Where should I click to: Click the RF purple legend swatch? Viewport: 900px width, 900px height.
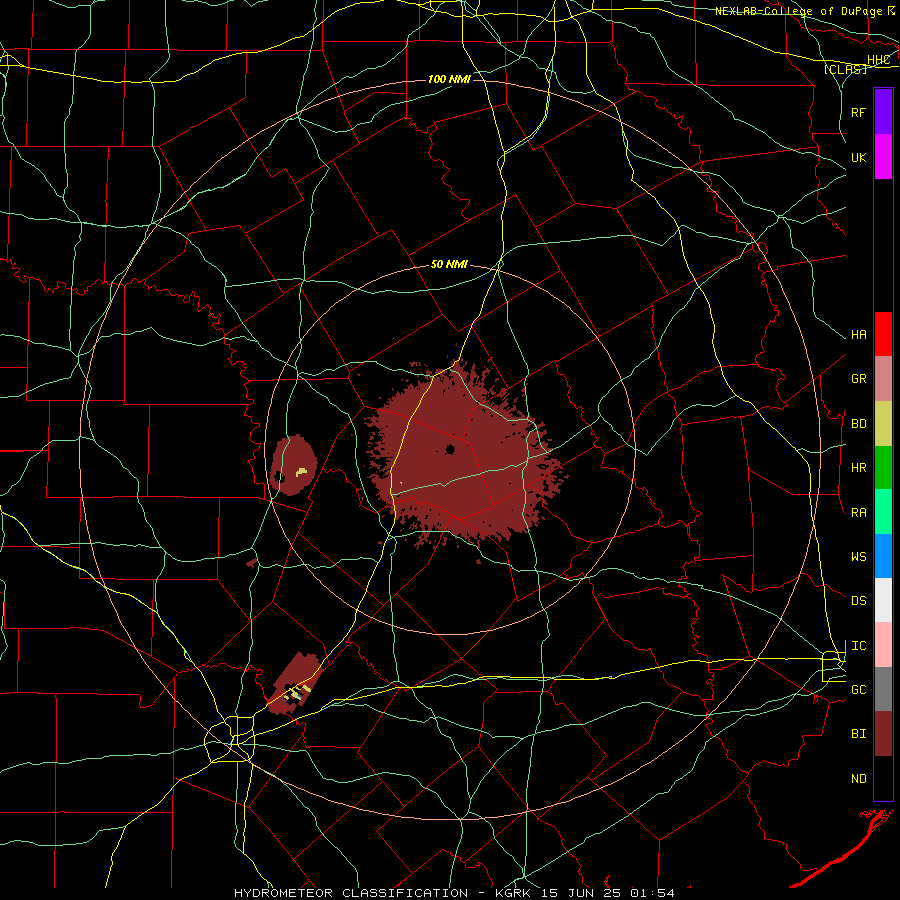pyautogui.click(x=883, y=112)
